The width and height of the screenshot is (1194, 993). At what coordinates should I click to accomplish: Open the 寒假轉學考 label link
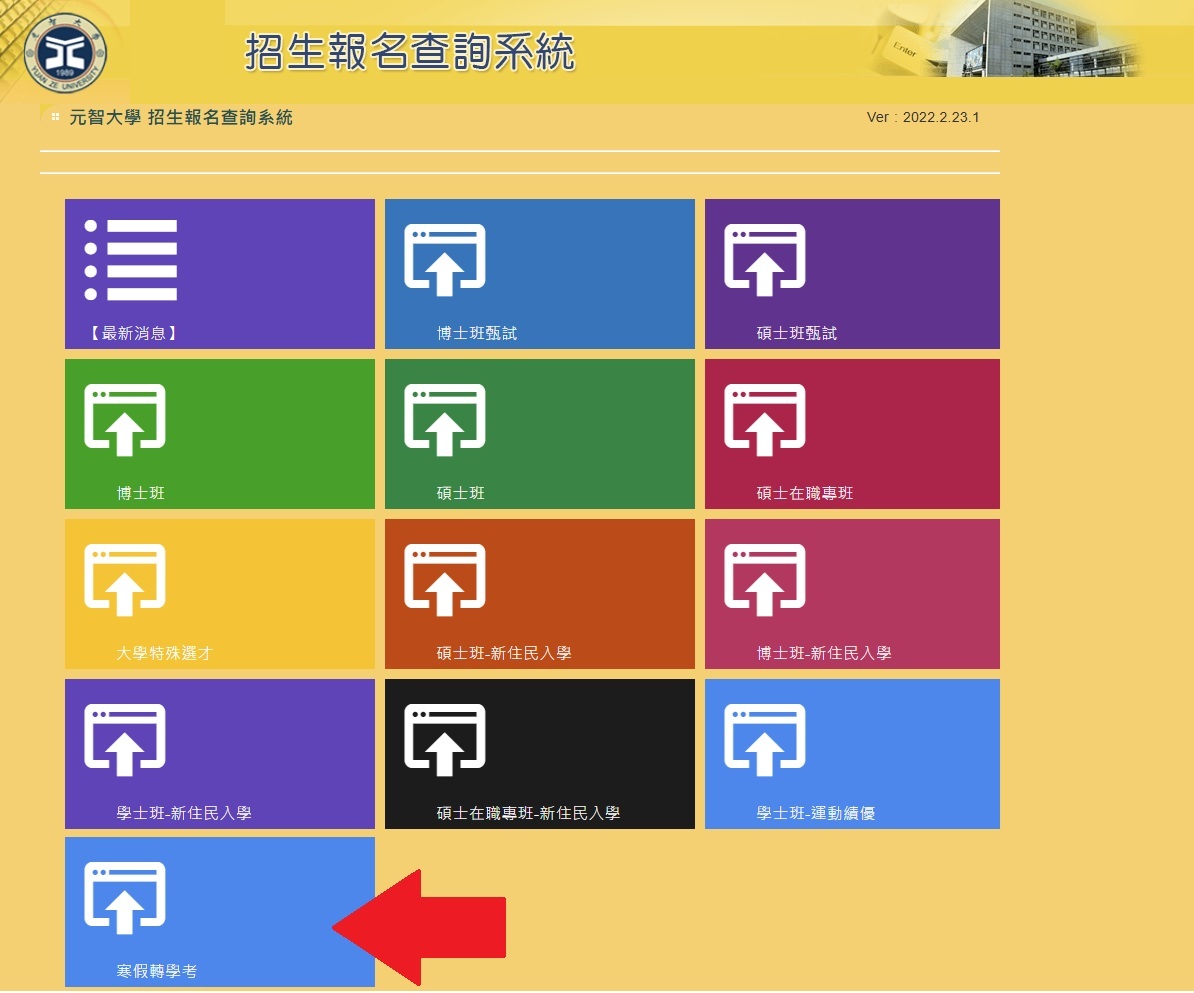[x=157, y=971]
